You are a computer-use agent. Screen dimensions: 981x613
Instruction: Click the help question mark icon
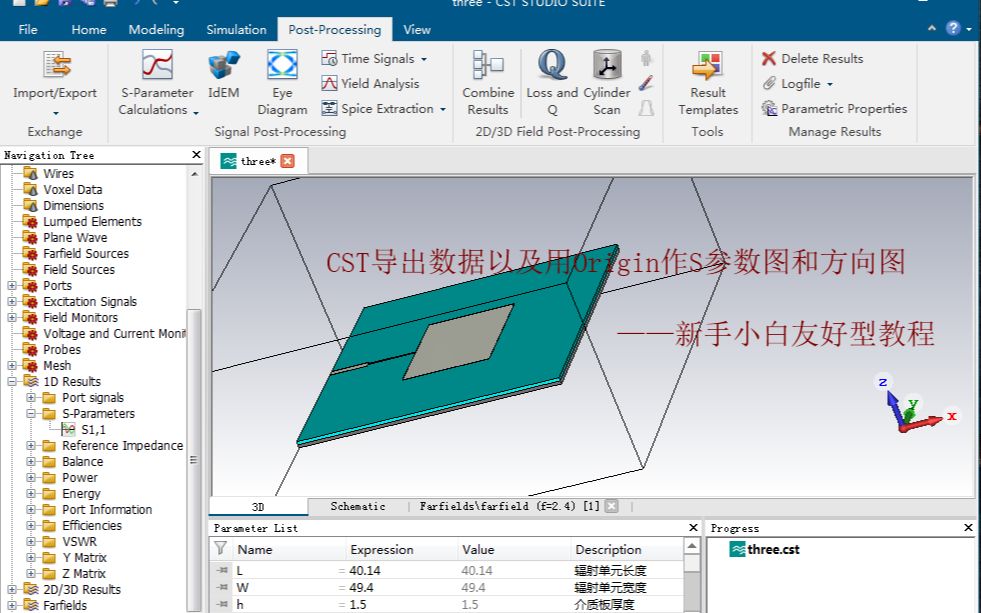[x=953, y=28]
